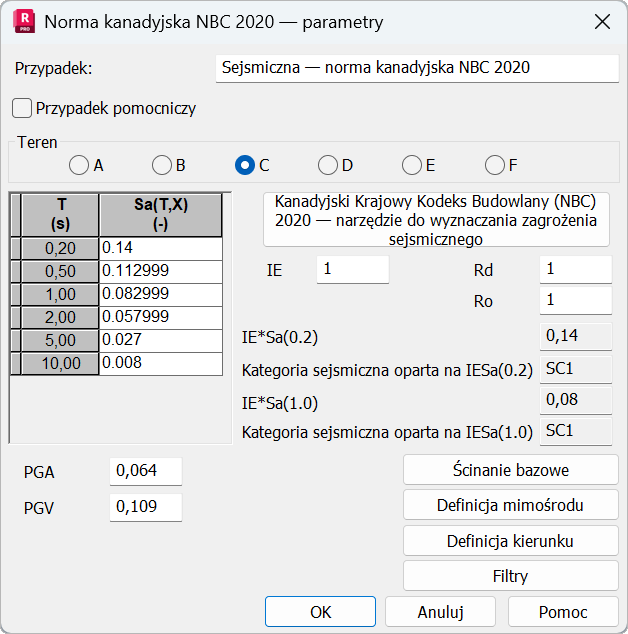Click the IE value field

tap(353, 269)
